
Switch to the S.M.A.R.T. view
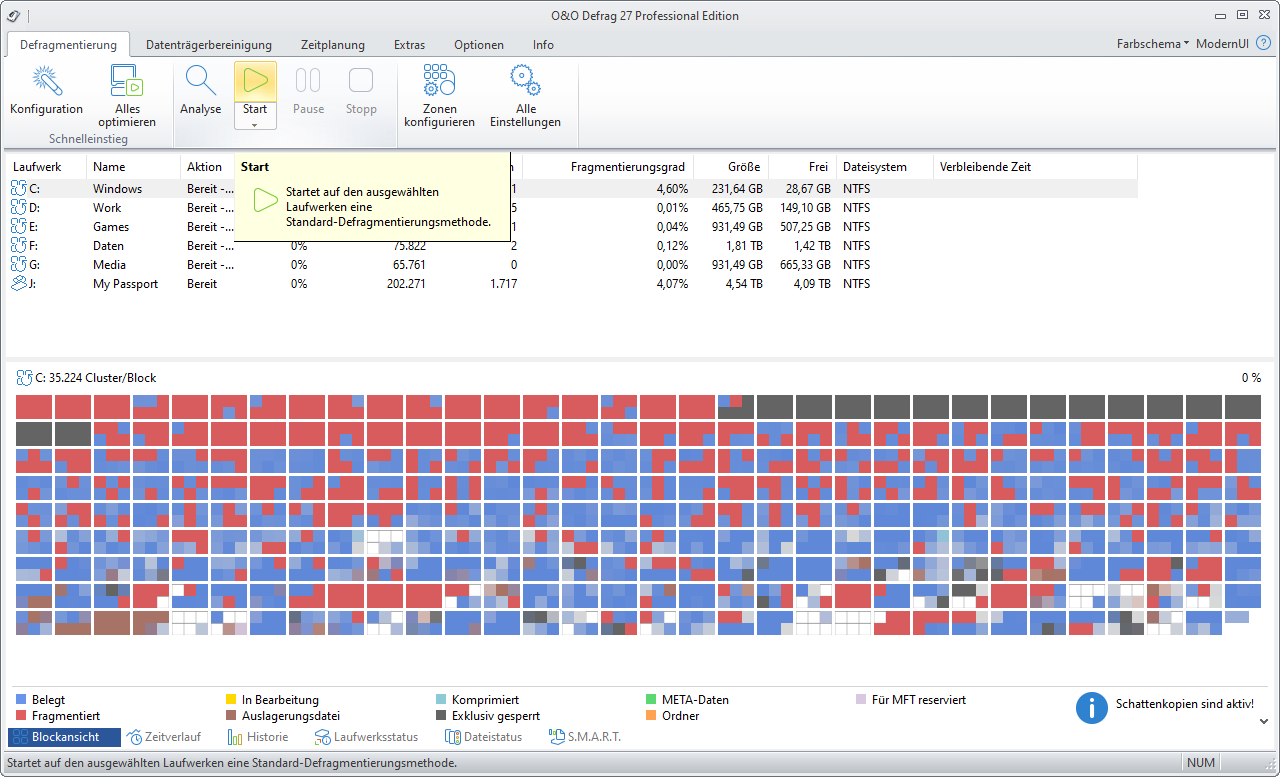(x=586, y=737)
